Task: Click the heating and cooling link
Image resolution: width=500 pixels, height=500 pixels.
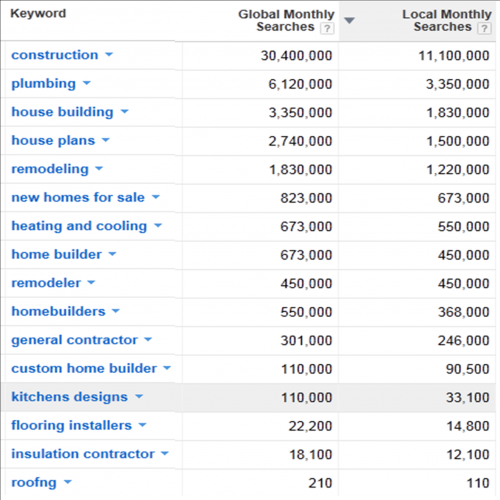Action: (x=79, y=226)
